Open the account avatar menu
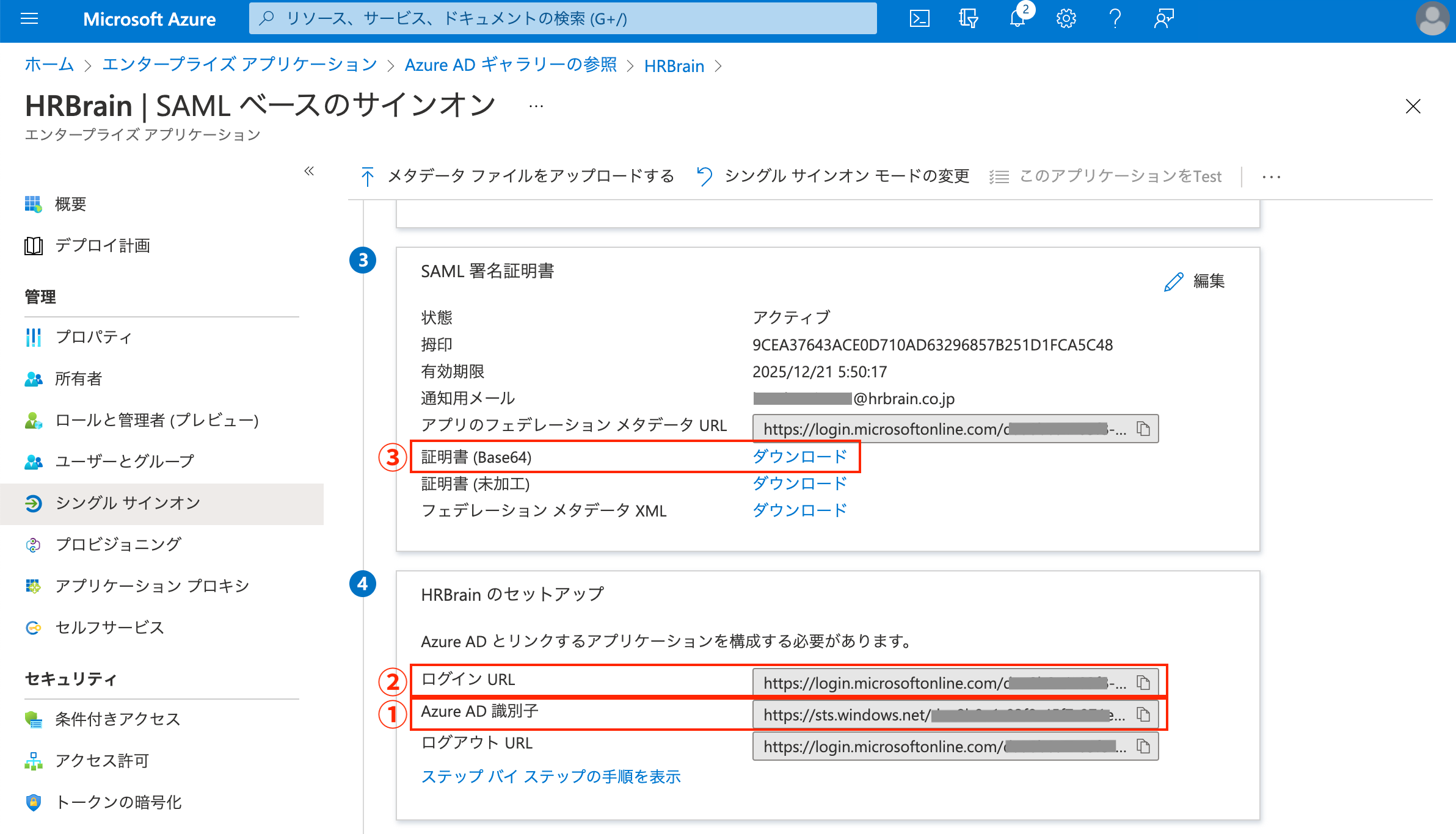Viewport: 1456px width, 834px height. coord(1432,19)
